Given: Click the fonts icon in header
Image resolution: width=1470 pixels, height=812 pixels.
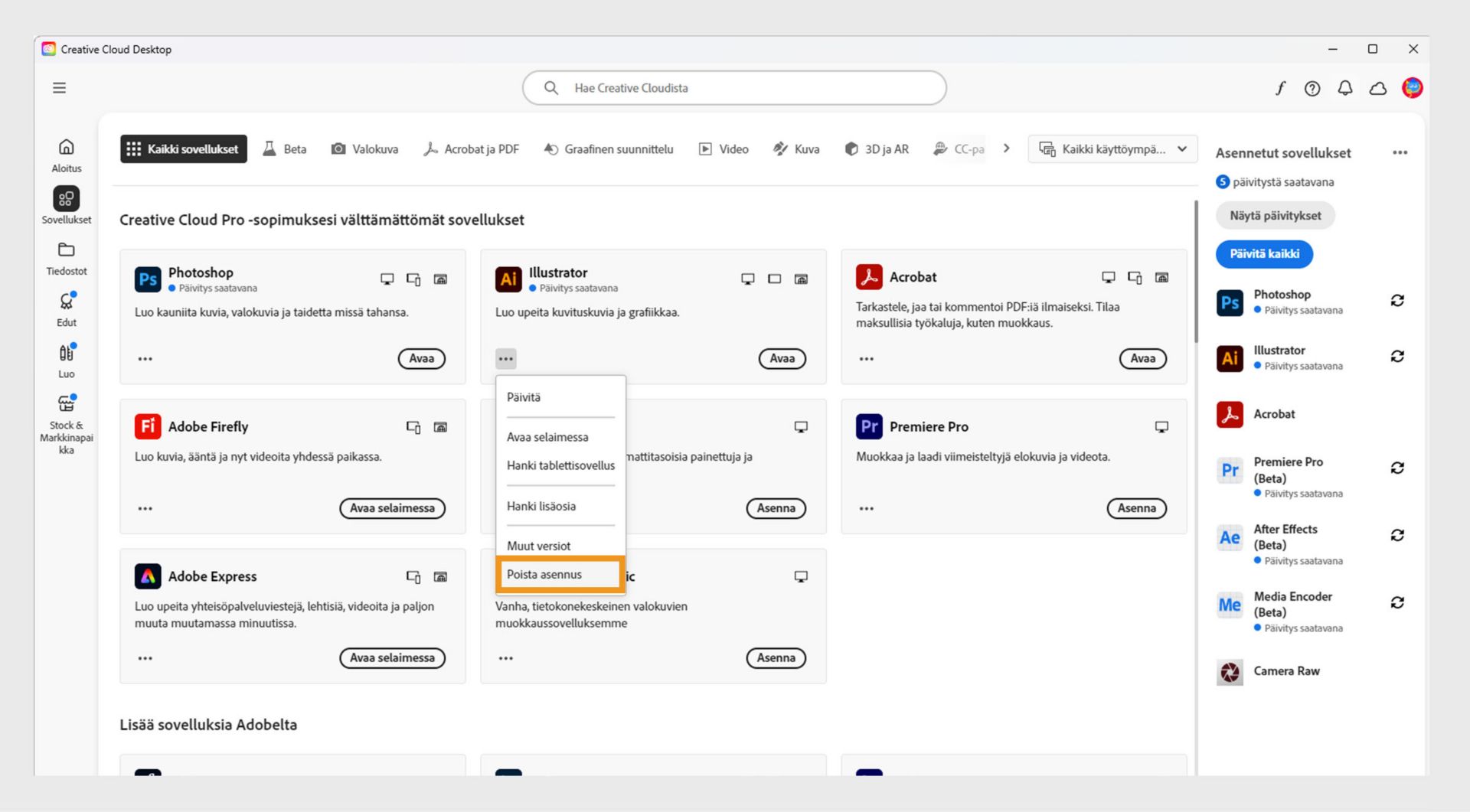Looking at the screenshot, I should (1280, 89).
